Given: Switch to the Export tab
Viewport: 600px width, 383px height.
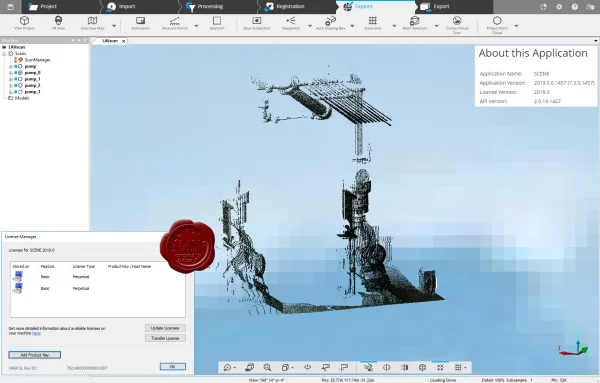Looking at the screenshot, I should pos(455,7).
